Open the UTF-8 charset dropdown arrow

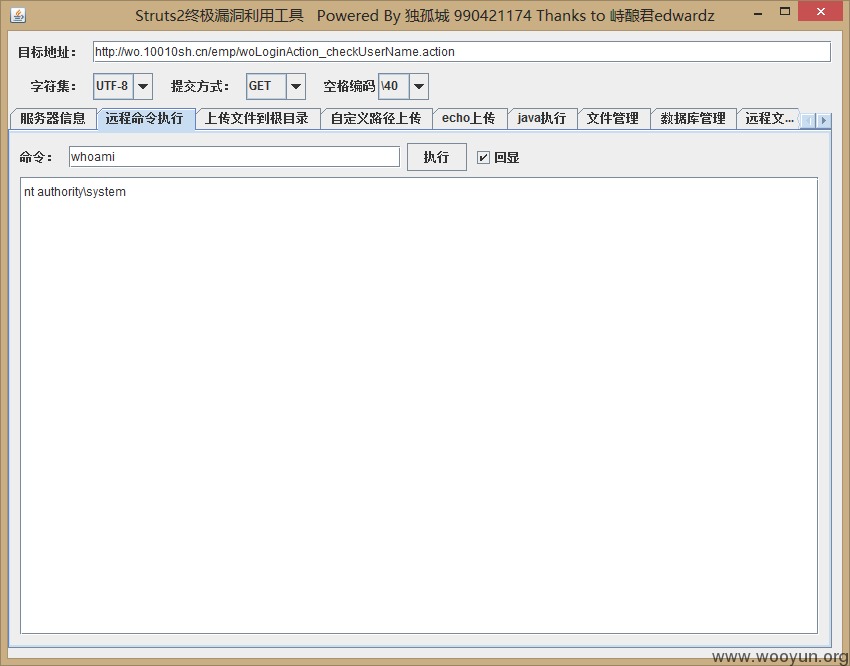(x=143, y=86)
